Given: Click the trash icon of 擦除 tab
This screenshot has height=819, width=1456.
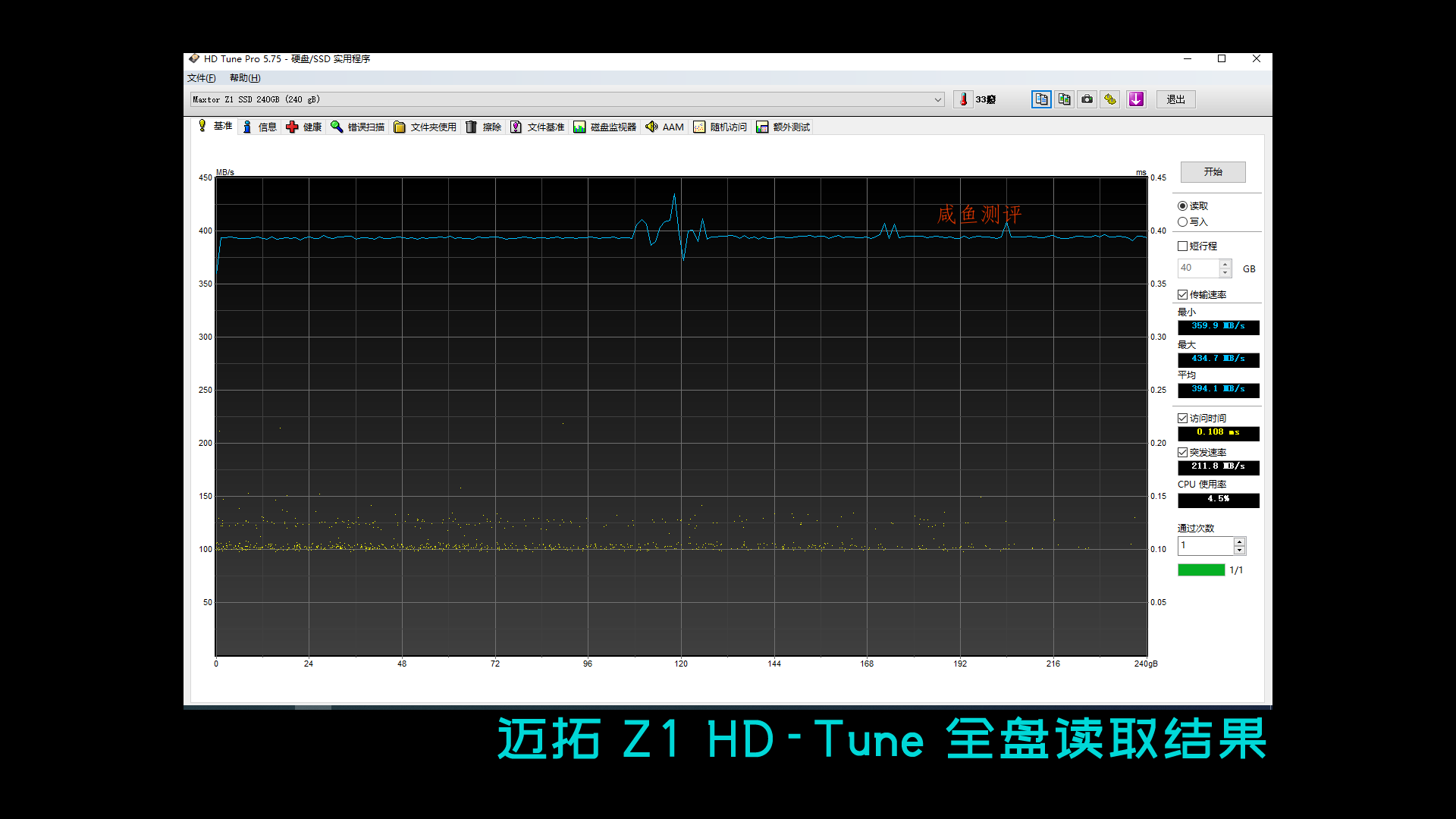Looking at the screenshot, I should tap(472, 127).
